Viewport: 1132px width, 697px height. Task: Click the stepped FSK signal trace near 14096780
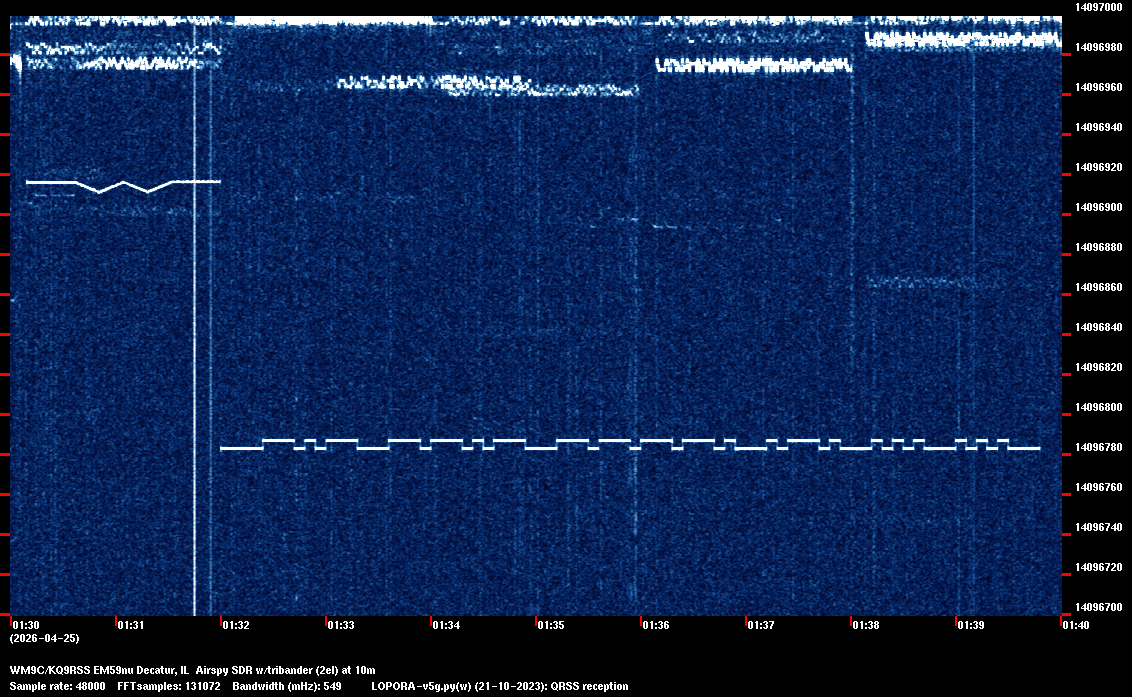pyautogui.click(x=630, y=444)
